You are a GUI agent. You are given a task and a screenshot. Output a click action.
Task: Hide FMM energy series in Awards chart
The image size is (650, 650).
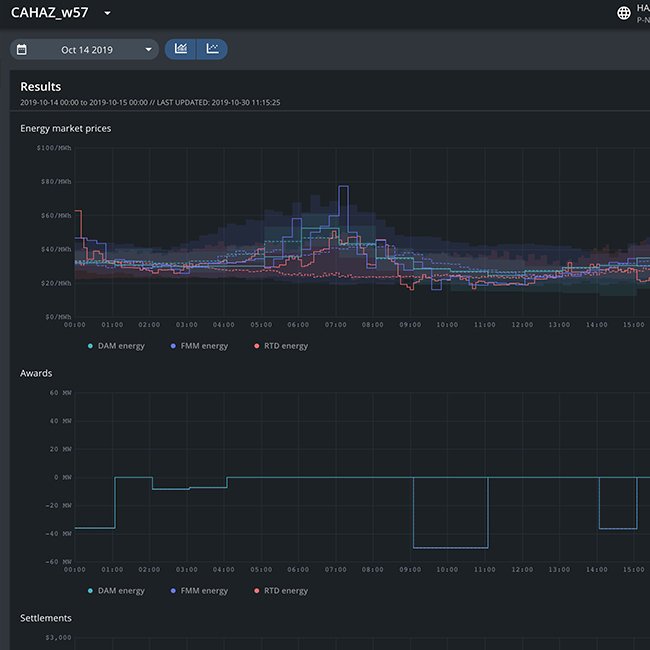200,591
